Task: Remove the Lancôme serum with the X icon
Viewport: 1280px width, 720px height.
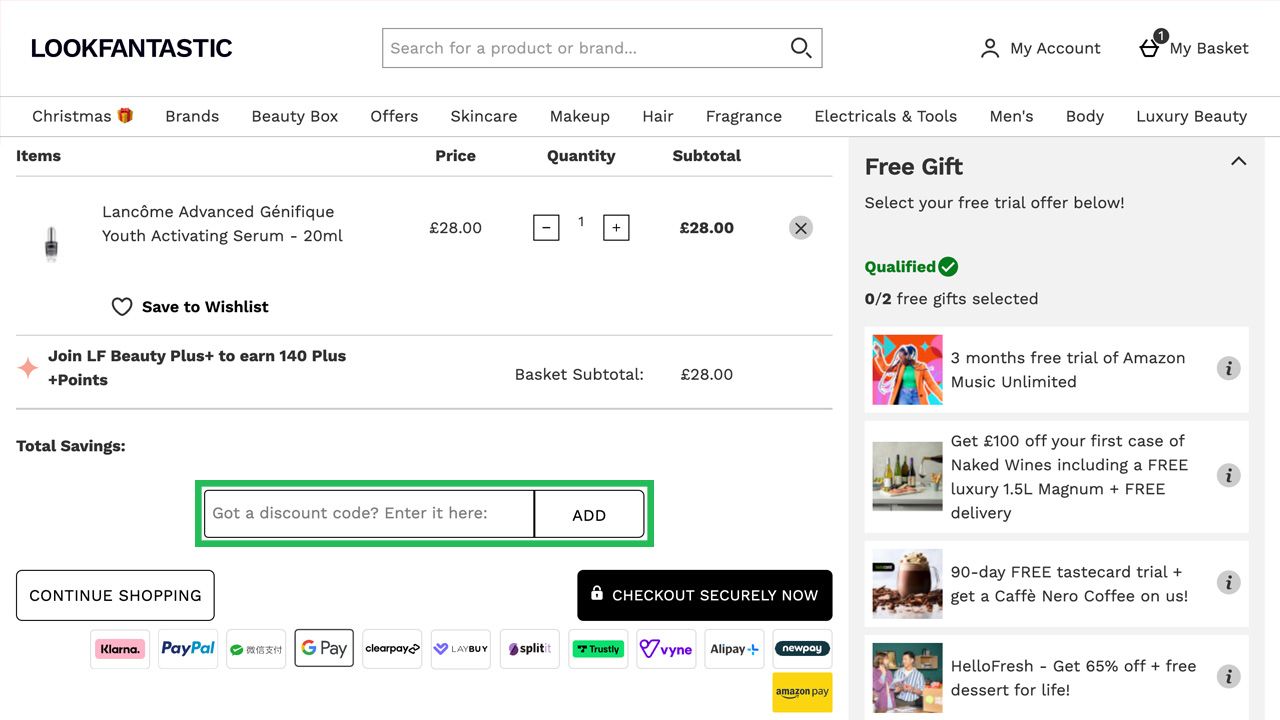Action: click(x=800, y=228)
